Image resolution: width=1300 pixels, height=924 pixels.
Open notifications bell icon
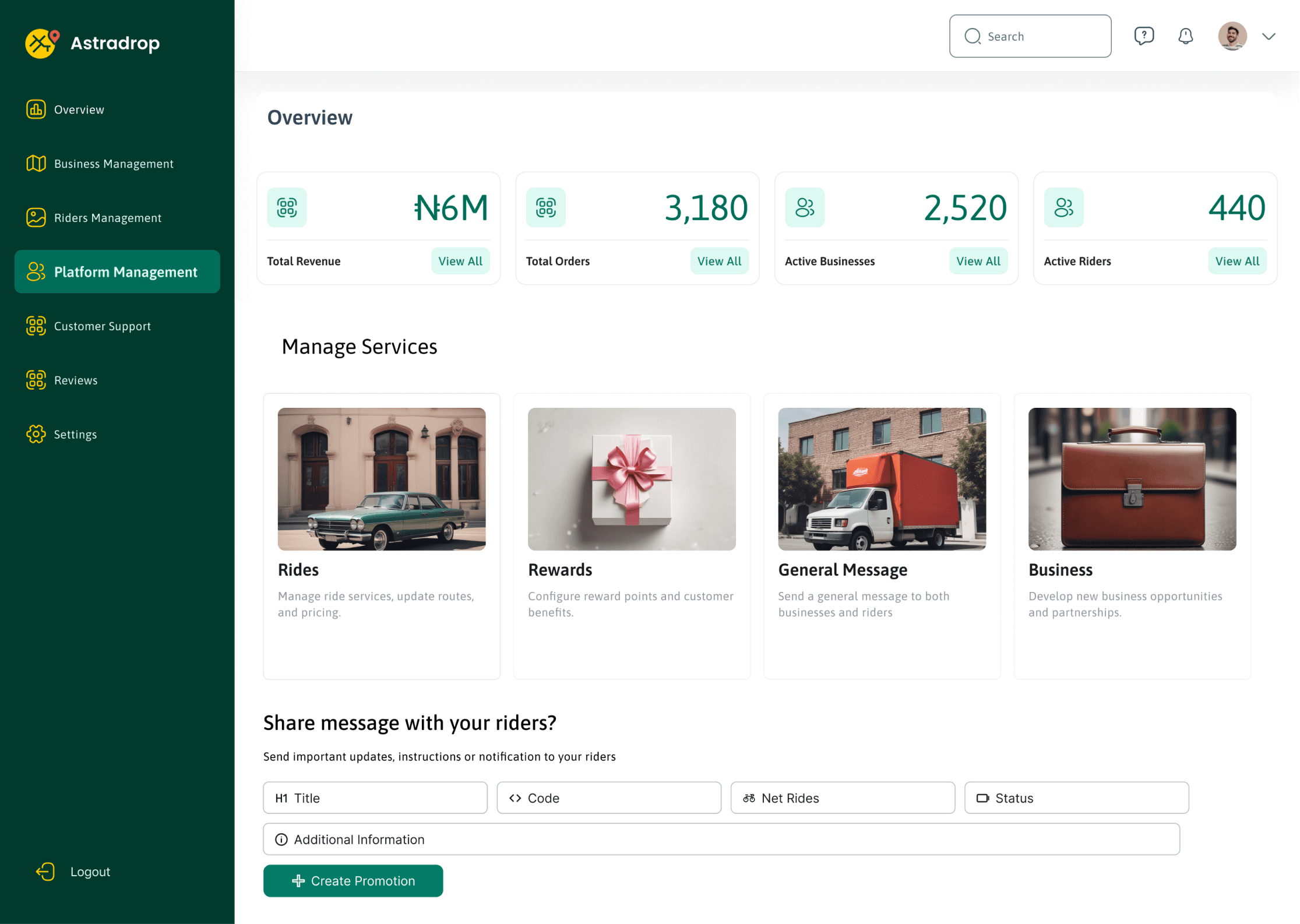click(1185, 36)
